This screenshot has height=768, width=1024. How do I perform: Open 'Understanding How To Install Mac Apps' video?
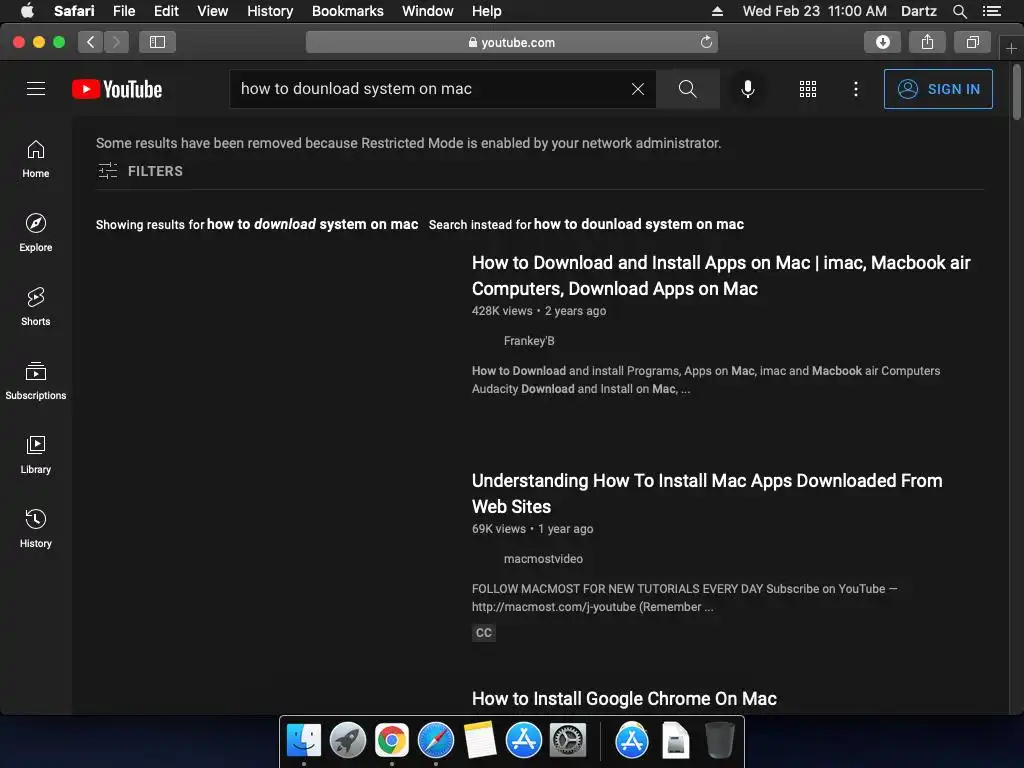tap(707, 494)
